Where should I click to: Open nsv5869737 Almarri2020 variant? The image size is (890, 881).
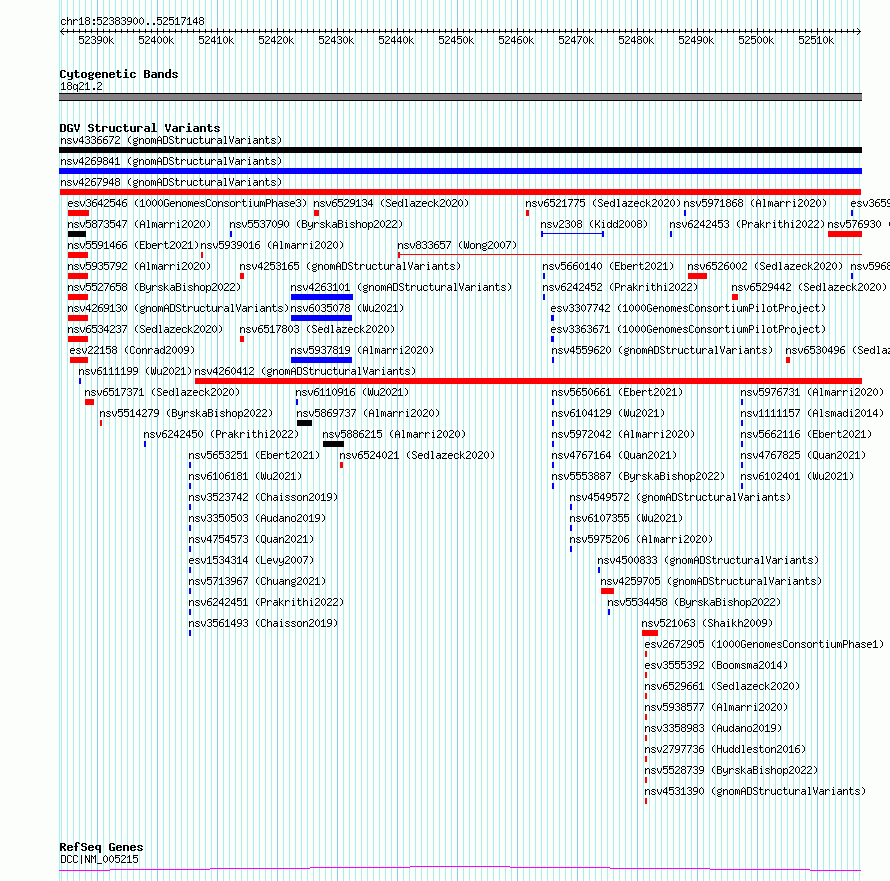point(368,413)
